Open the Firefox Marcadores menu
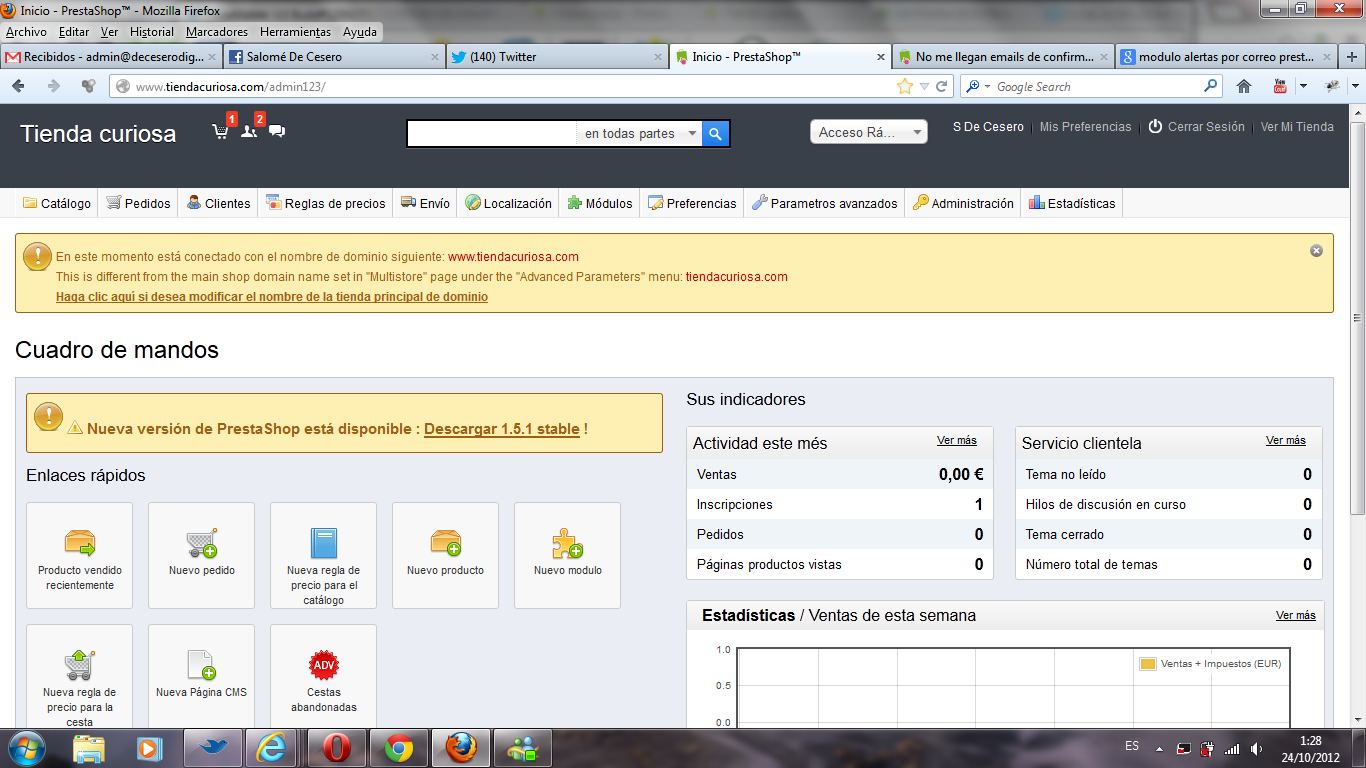This screenshot has height=768, width=1366. [x=217, y=32]
